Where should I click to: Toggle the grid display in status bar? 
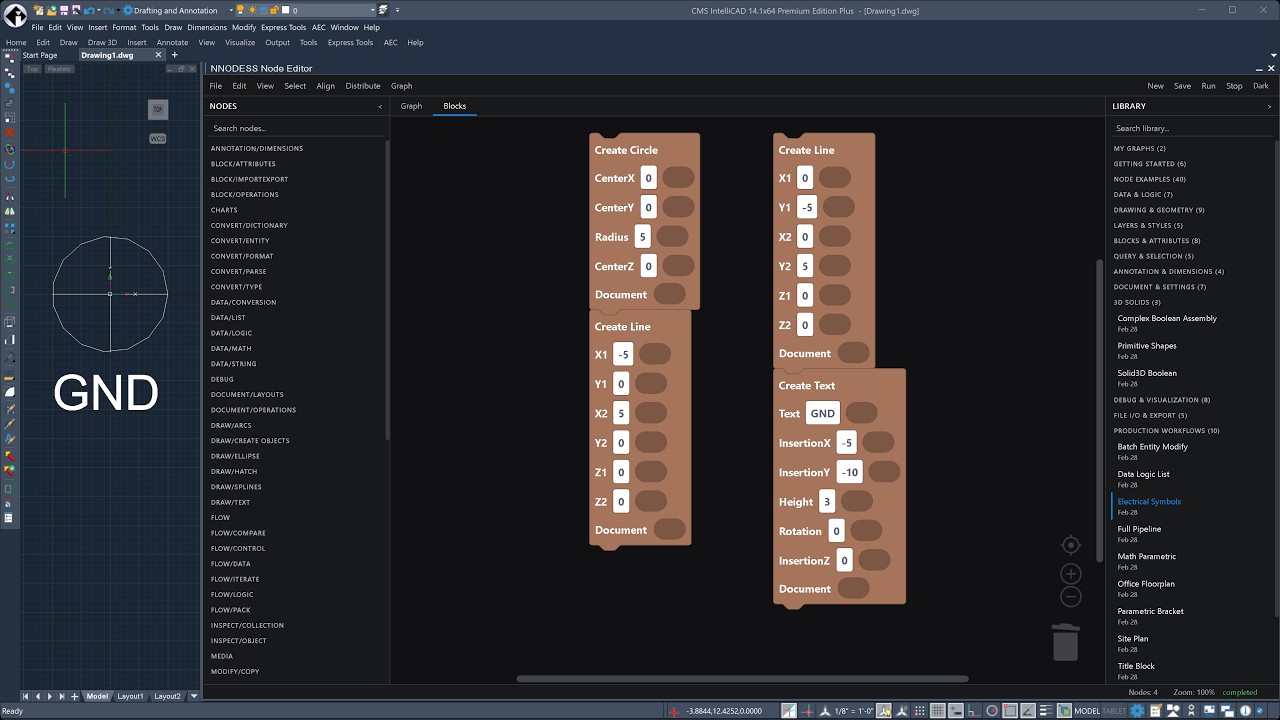click(x=937, y=711)
